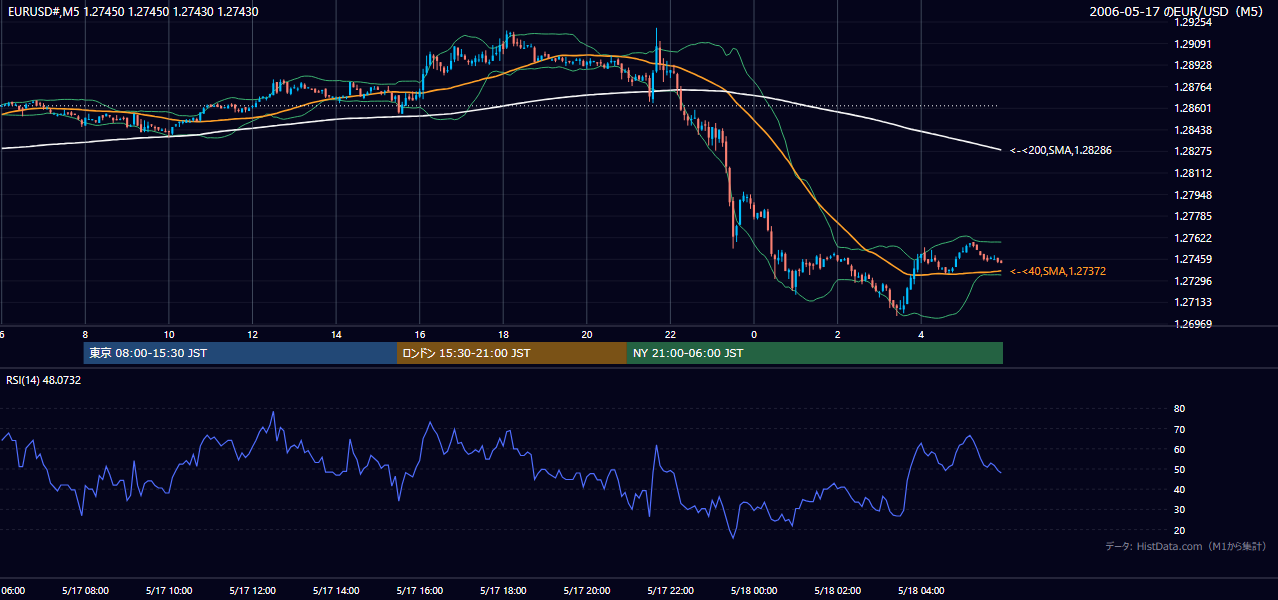Click hour 16 on the price chart time axis
1278x600 pixels.
click(420, 334)
